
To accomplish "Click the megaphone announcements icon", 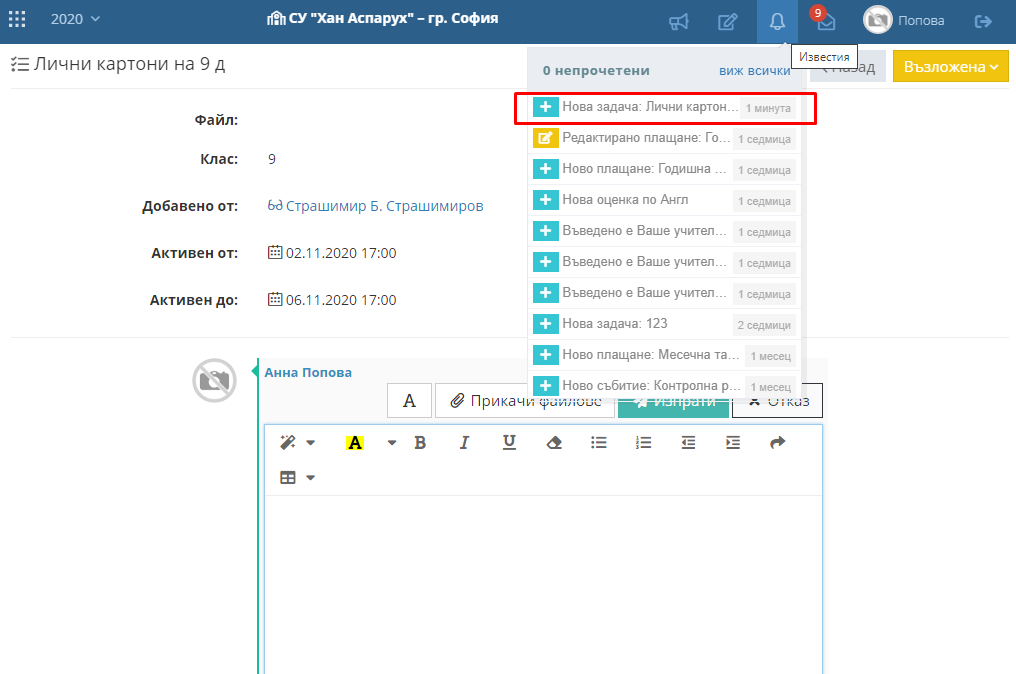I will (679, 21).
